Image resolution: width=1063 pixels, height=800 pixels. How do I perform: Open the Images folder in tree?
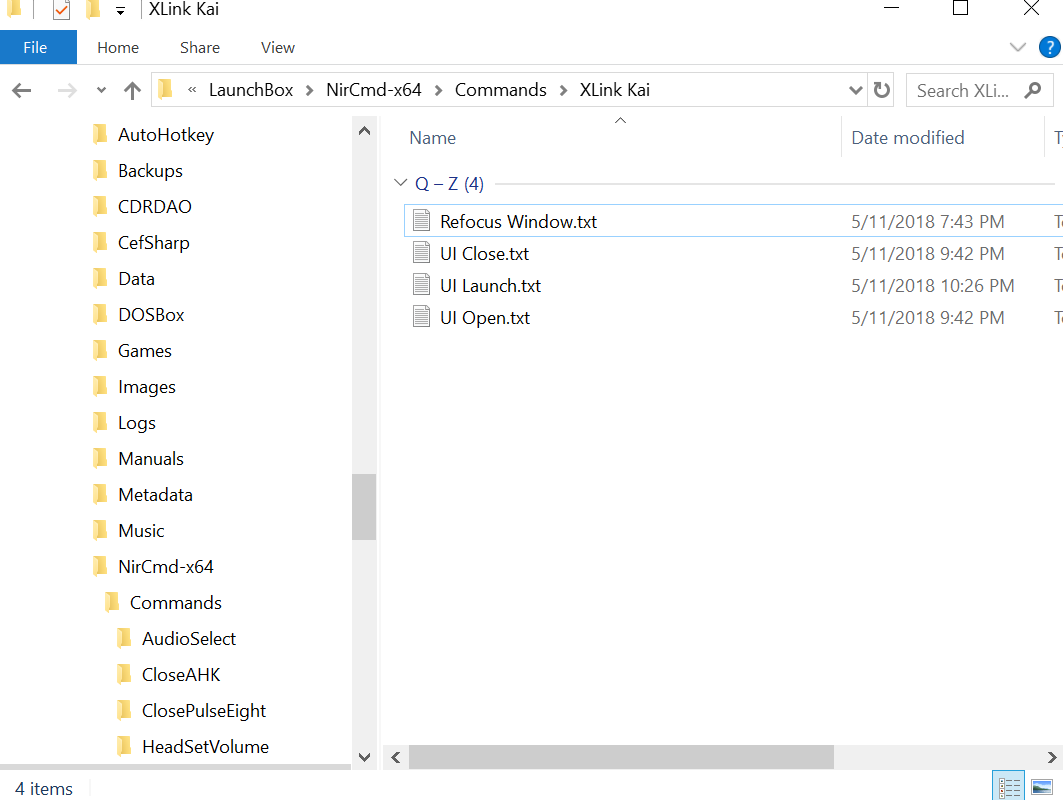pos(146,386)
